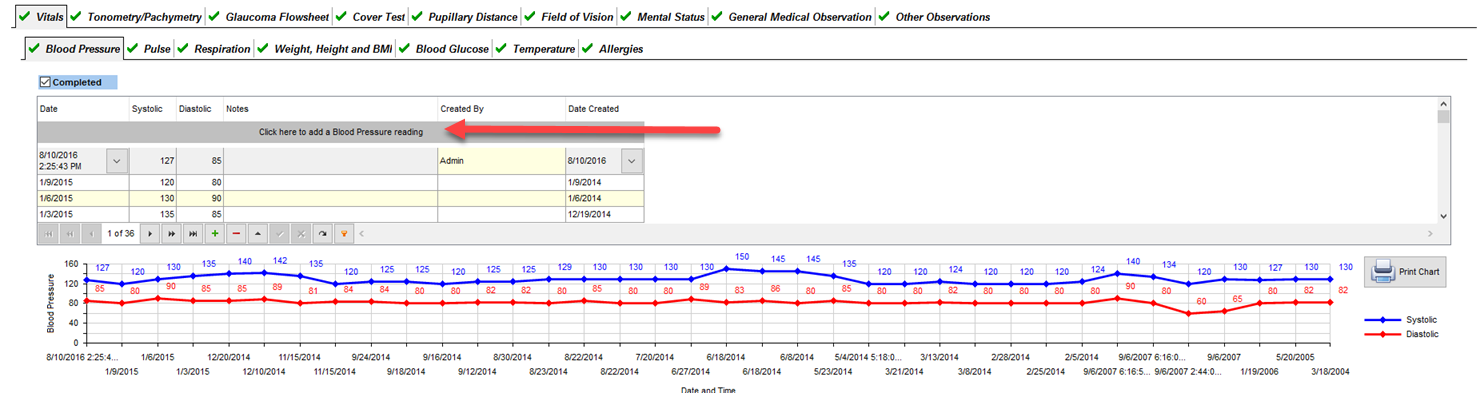Click systolic value 135 in 1/3/2015 row
1480x393 pixels.
[152, 214]
